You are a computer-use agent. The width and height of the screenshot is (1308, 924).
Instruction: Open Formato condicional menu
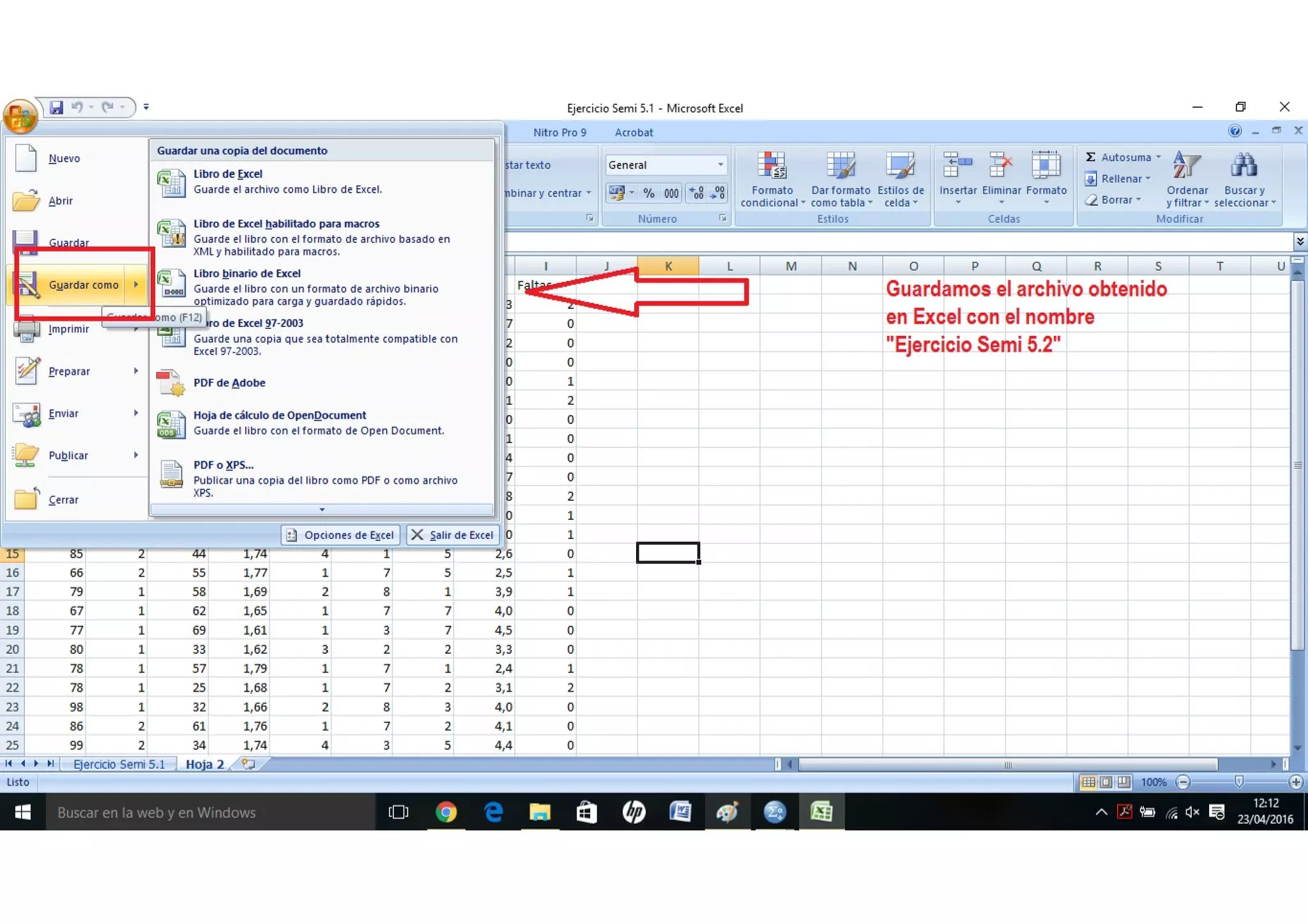pyautogui.click(x=772, y=179)
